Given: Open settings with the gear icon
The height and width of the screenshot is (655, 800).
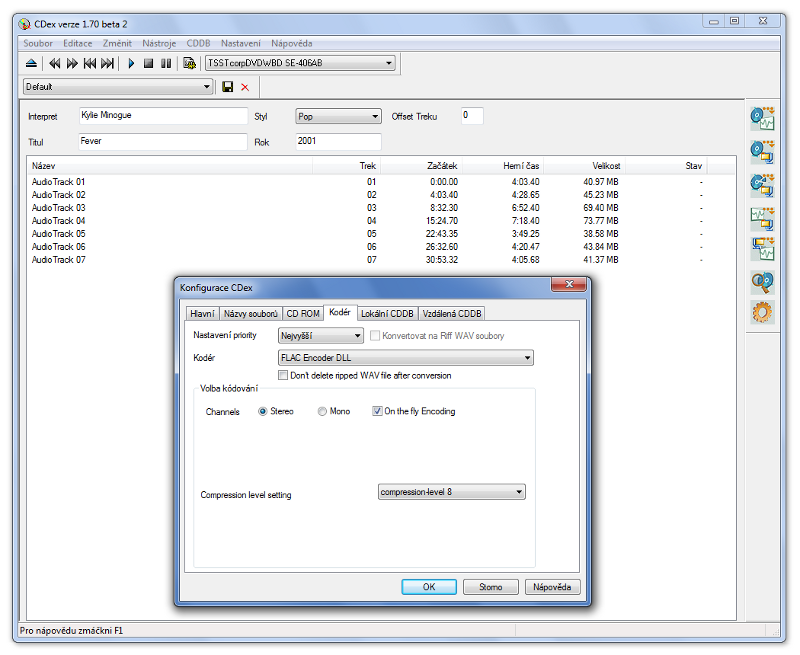Looking at the screenshot, I should pyautogui.click(x=762, y=313).
